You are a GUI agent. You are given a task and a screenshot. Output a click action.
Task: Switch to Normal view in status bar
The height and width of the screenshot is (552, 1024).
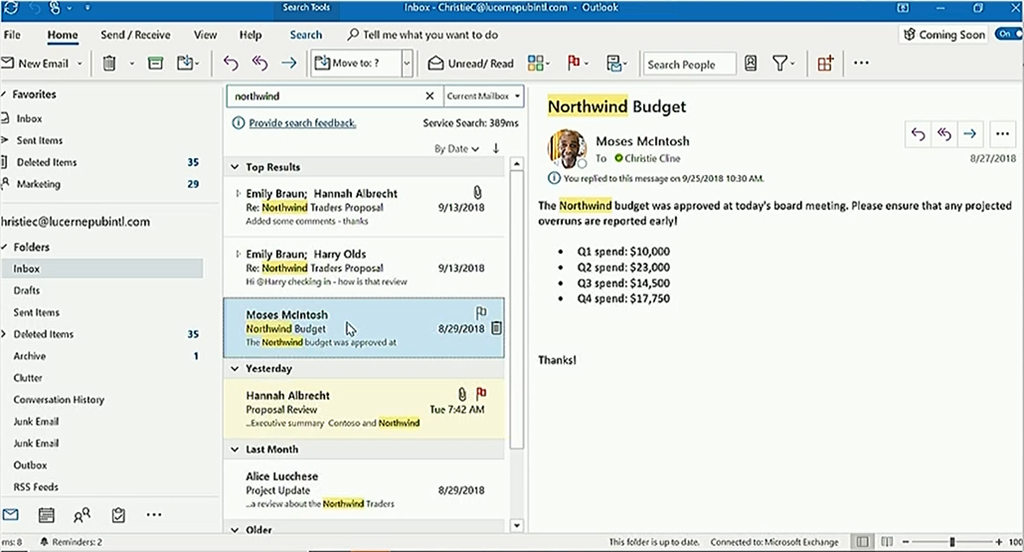863,542
